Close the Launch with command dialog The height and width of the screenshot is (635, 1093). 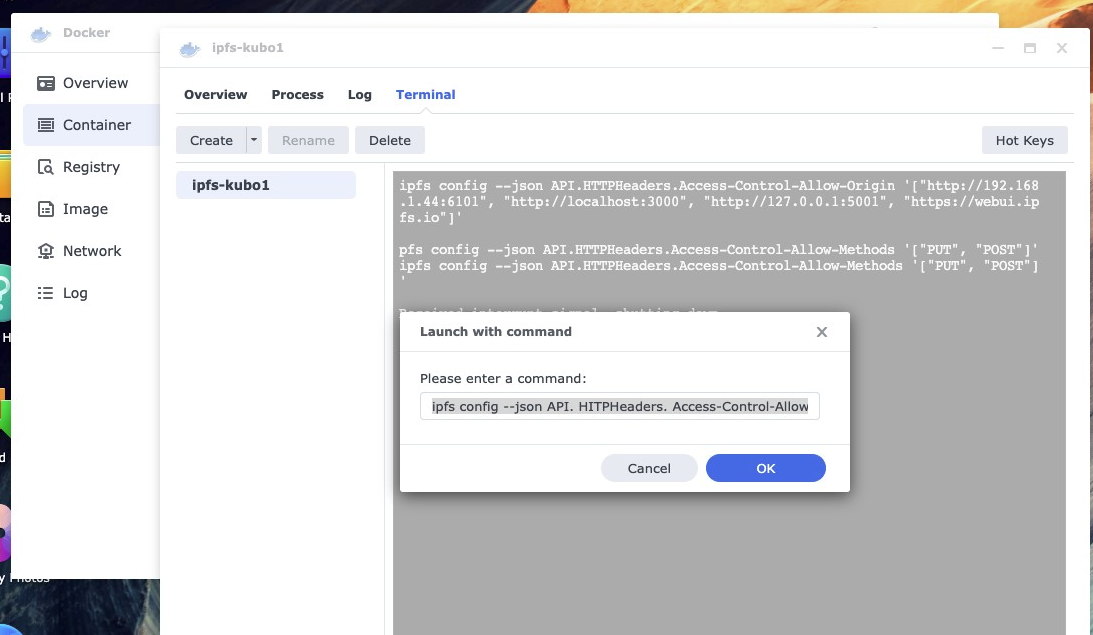coord(822,332)
